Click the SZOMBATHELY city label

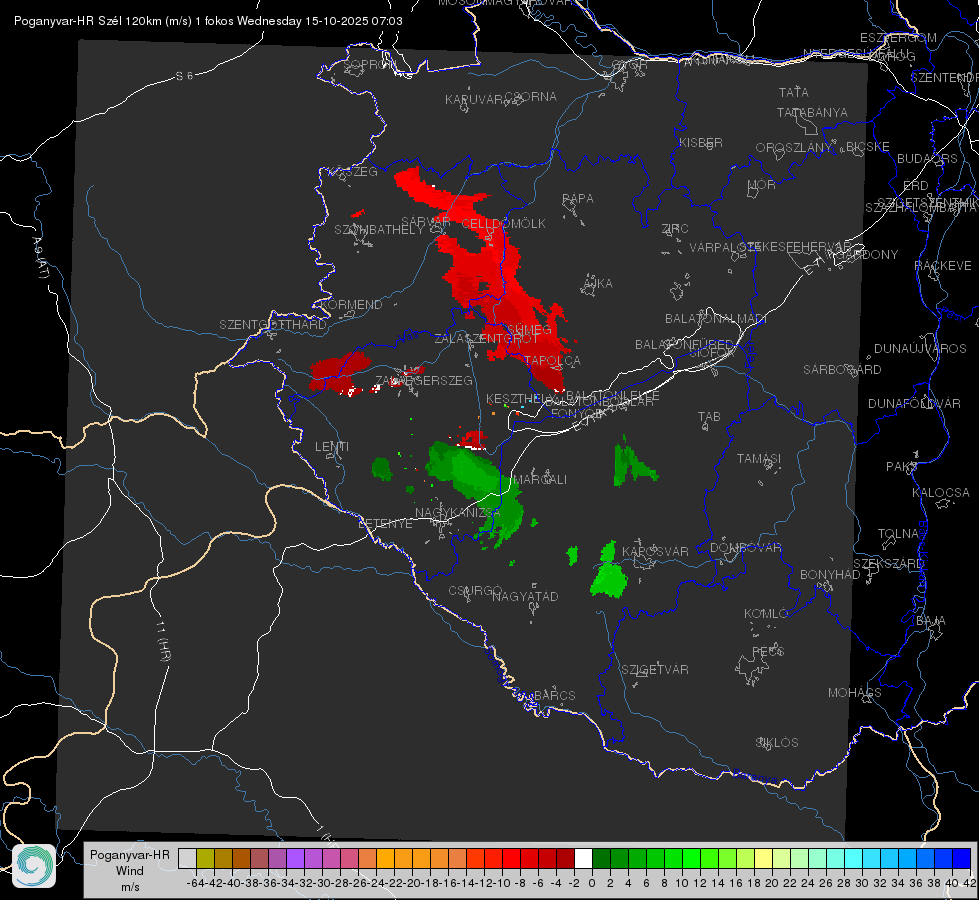tap(379, 230)
